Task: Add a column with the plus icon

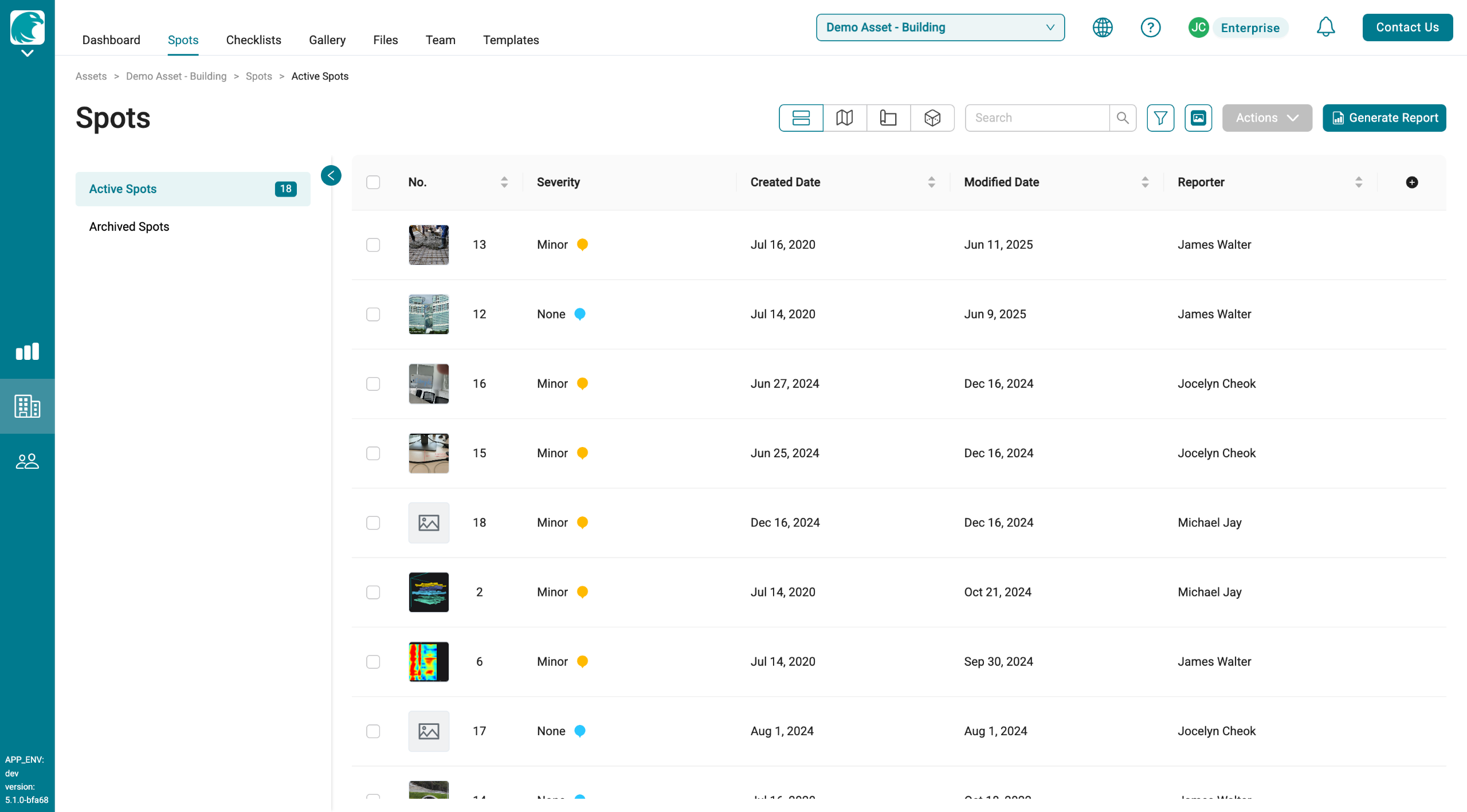Action: point(1412,182)
